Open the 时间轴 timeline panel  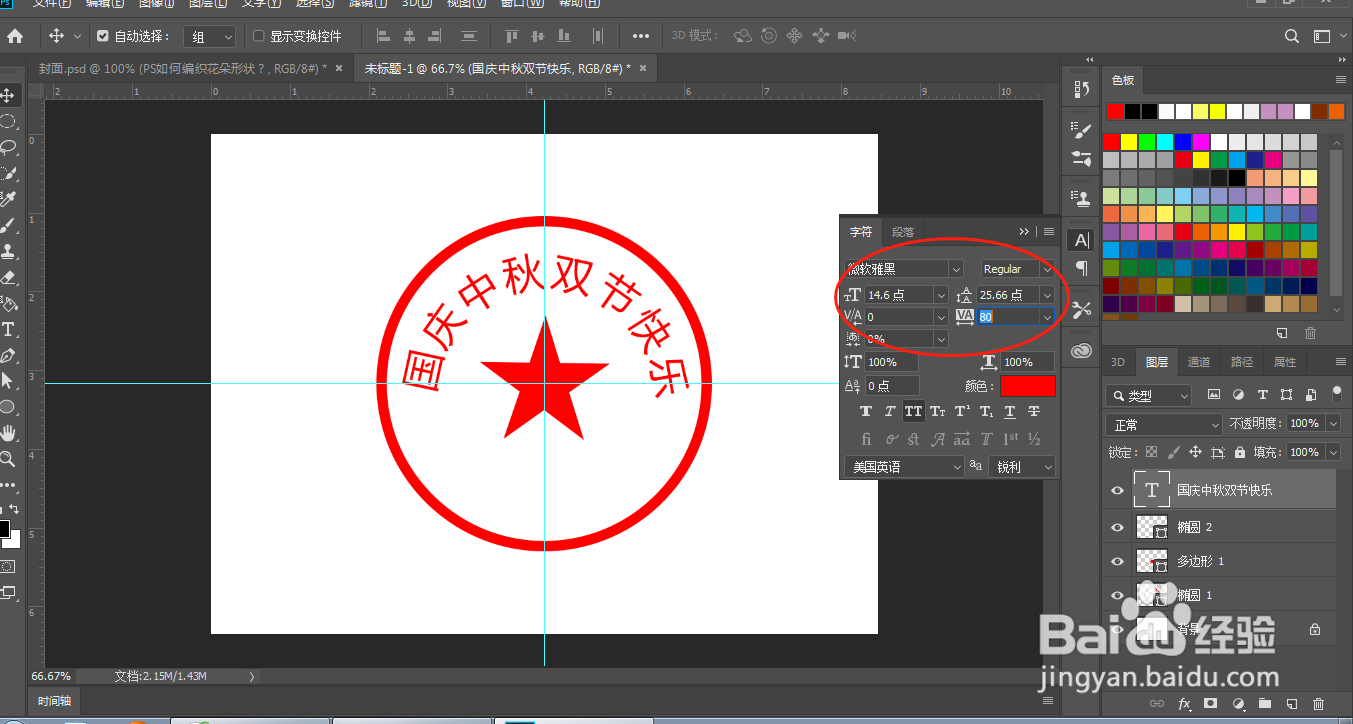pos(53,701)
